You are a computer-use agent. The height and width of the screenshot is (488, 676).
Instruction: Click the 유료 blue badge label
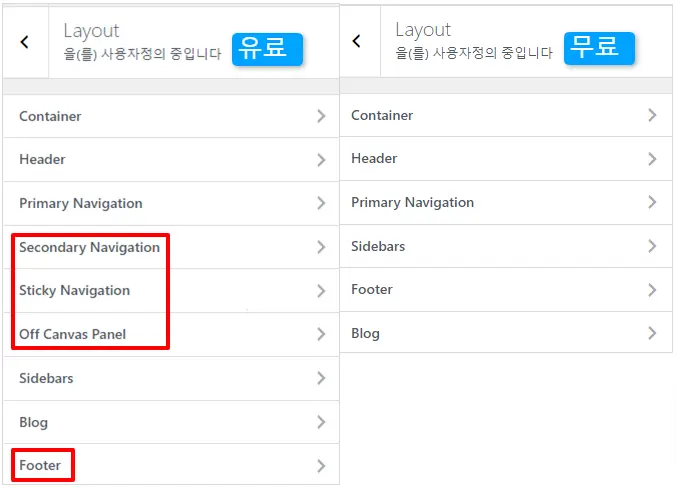pos(267,47)
